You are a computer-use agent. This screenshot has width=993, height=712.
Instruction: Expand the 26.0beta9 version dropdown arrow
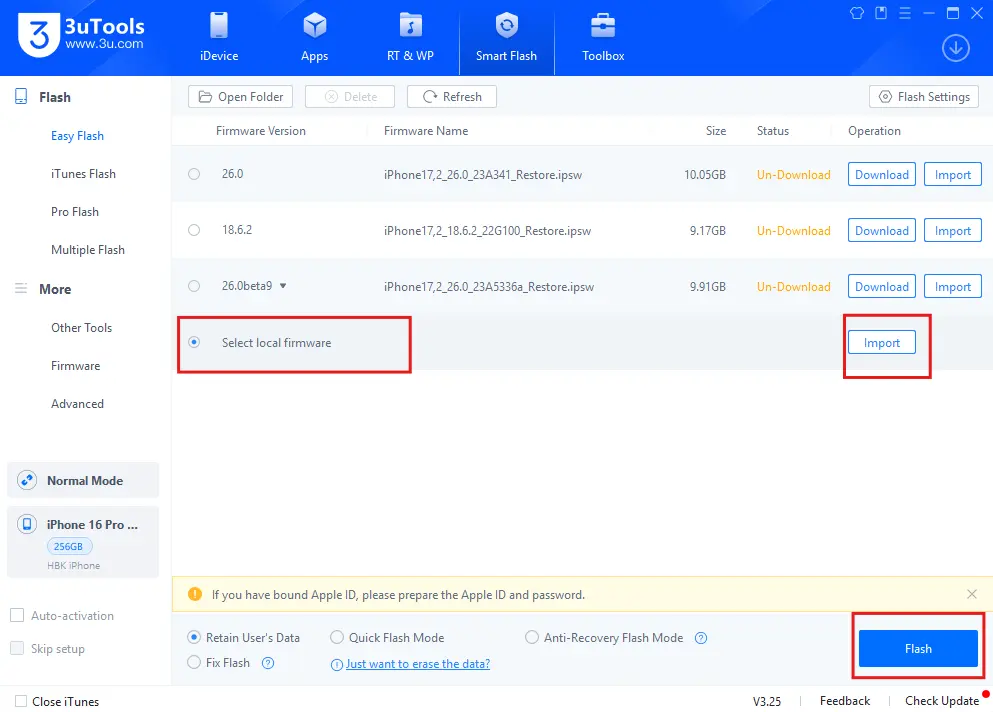coord(283,286)
